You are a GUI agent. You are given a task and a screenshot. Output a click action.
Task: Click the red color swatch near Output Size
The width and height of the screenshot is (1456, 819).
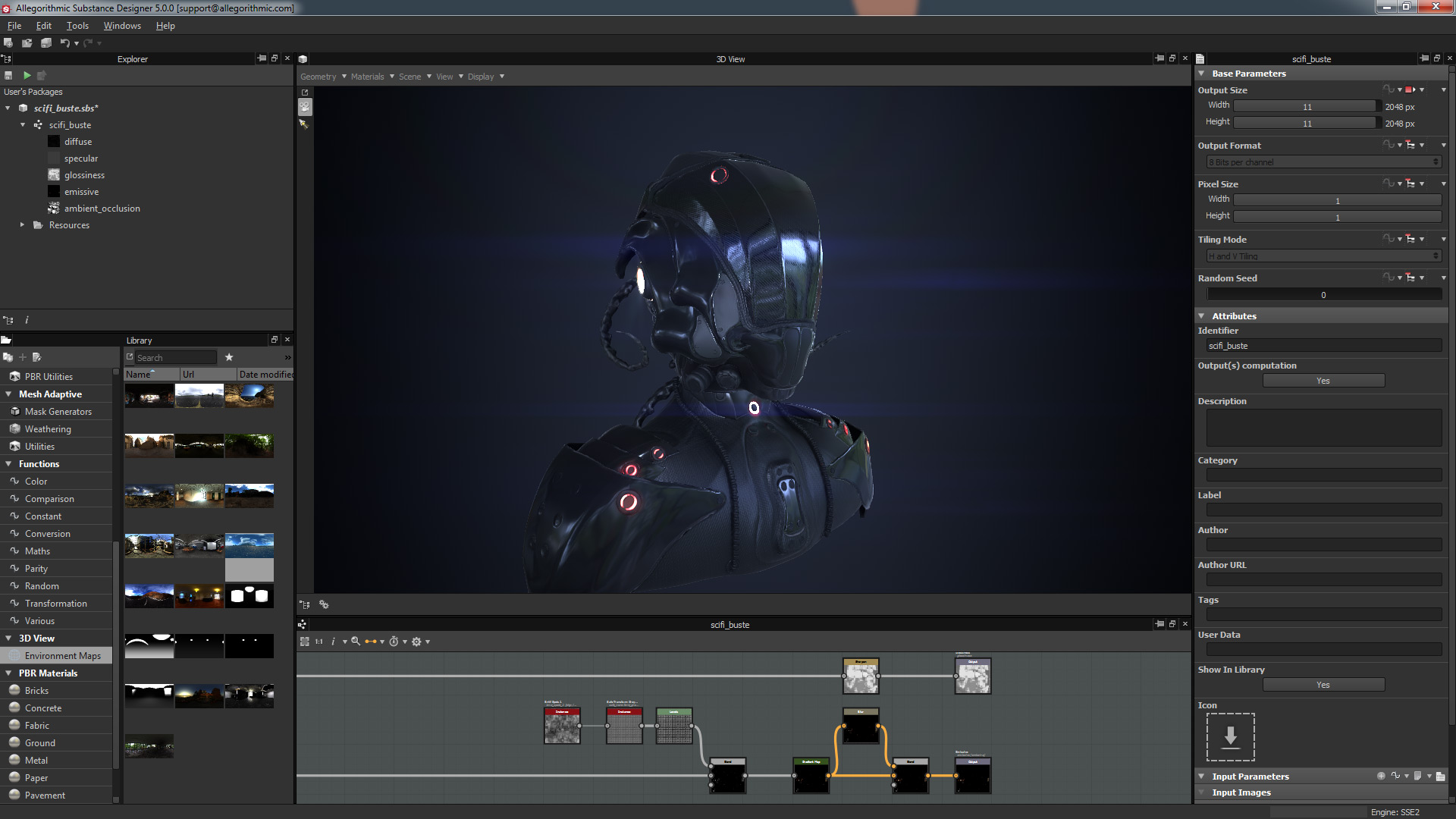[1408, 89]
